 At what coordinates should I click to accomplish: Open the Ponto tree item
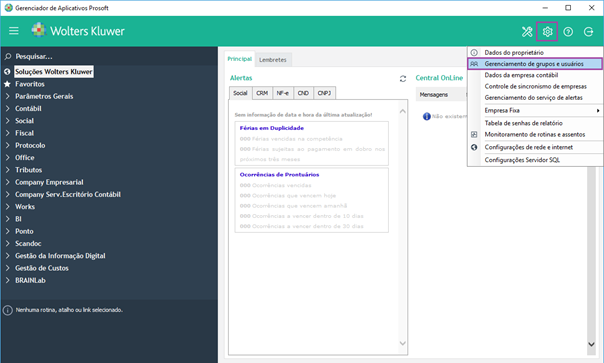(24, 232)
